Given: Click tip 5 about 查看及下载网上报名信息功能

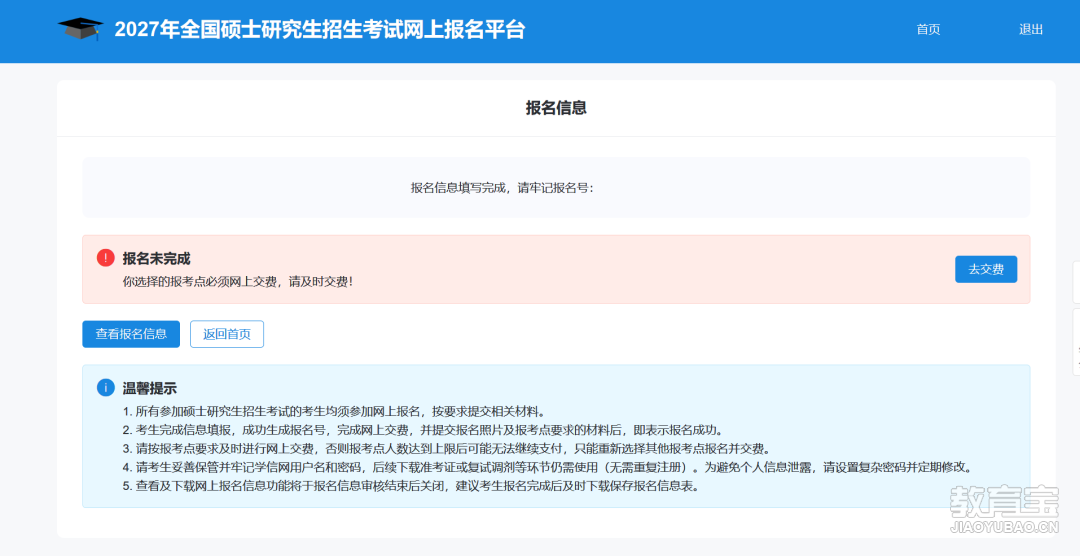Looking at the screenshot, I should click(413, 486).
